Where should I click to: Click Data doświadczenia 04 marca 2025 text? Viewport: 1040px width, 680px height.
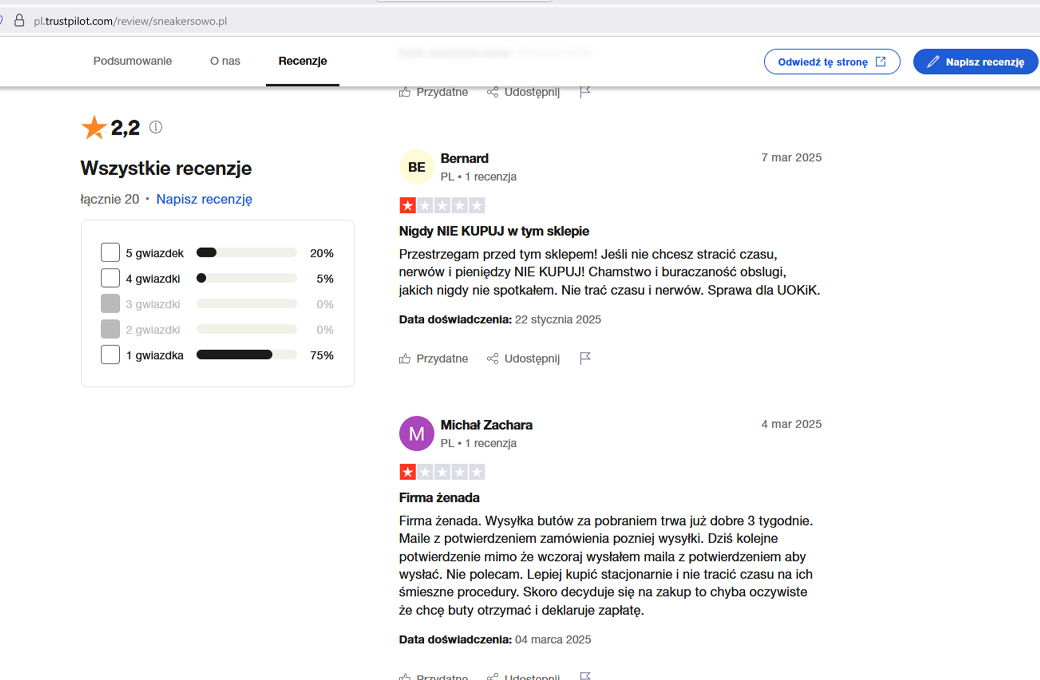tap(495, 640)
